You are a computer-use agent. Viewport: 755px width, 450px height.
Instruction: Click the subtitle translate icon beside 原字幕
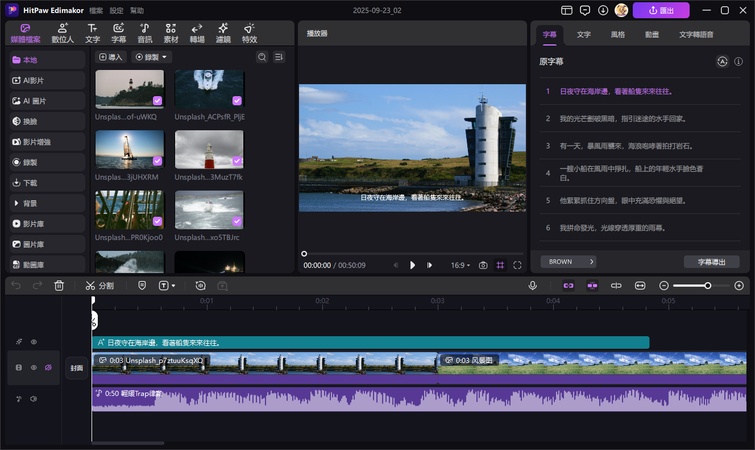click(722, 62)
